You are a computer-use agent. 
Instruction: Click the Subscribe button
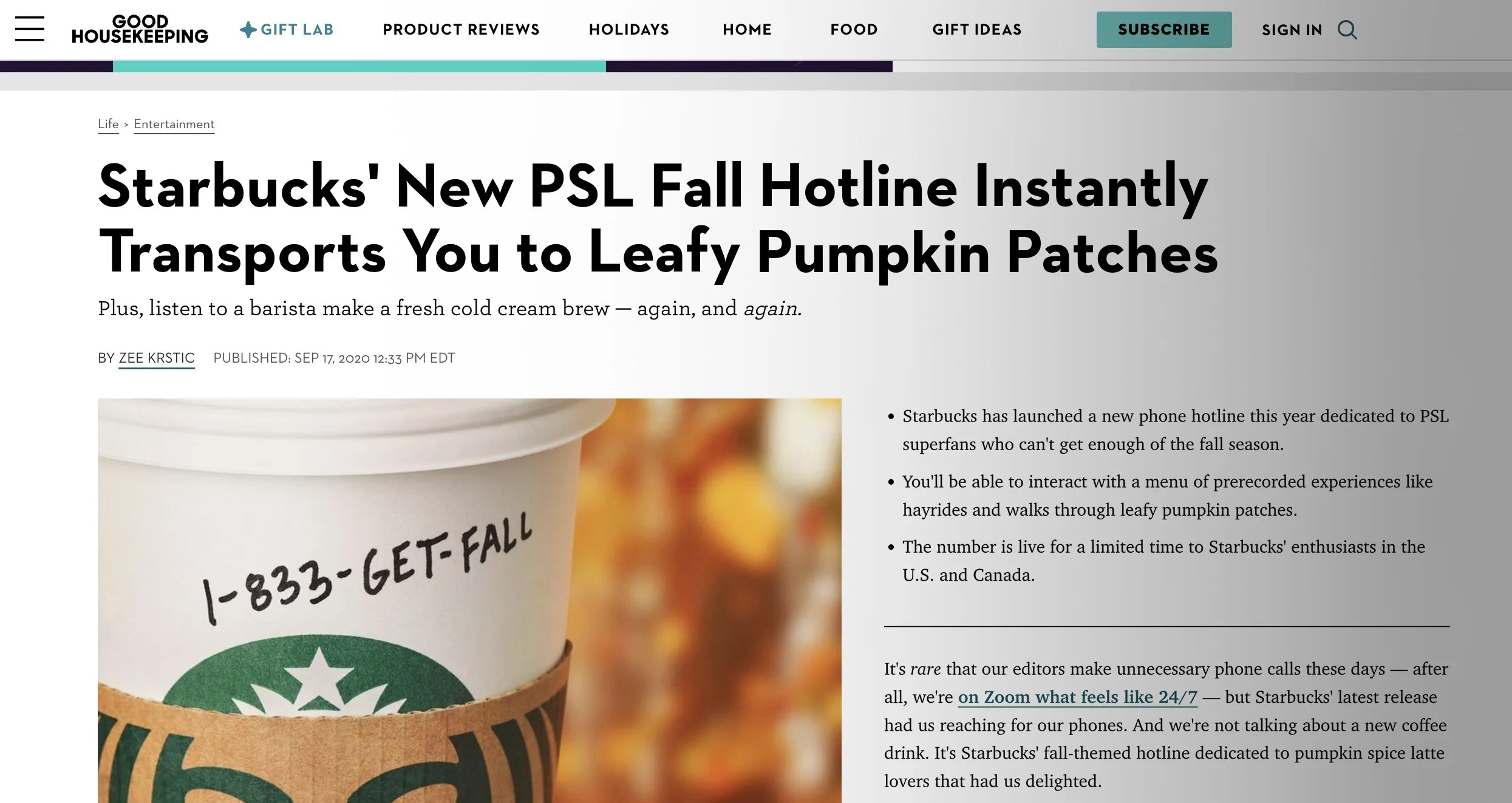1164,29
